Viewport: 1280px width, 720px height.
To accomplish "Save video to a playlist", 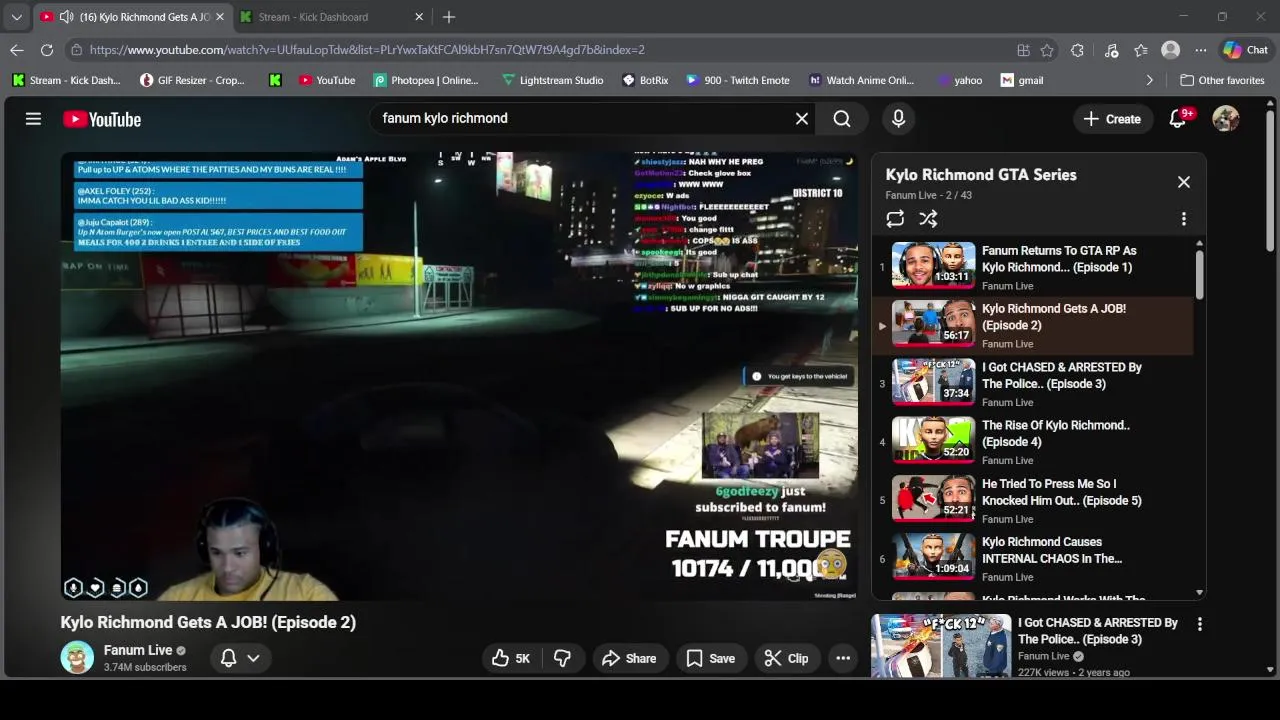I will [711, 658].
